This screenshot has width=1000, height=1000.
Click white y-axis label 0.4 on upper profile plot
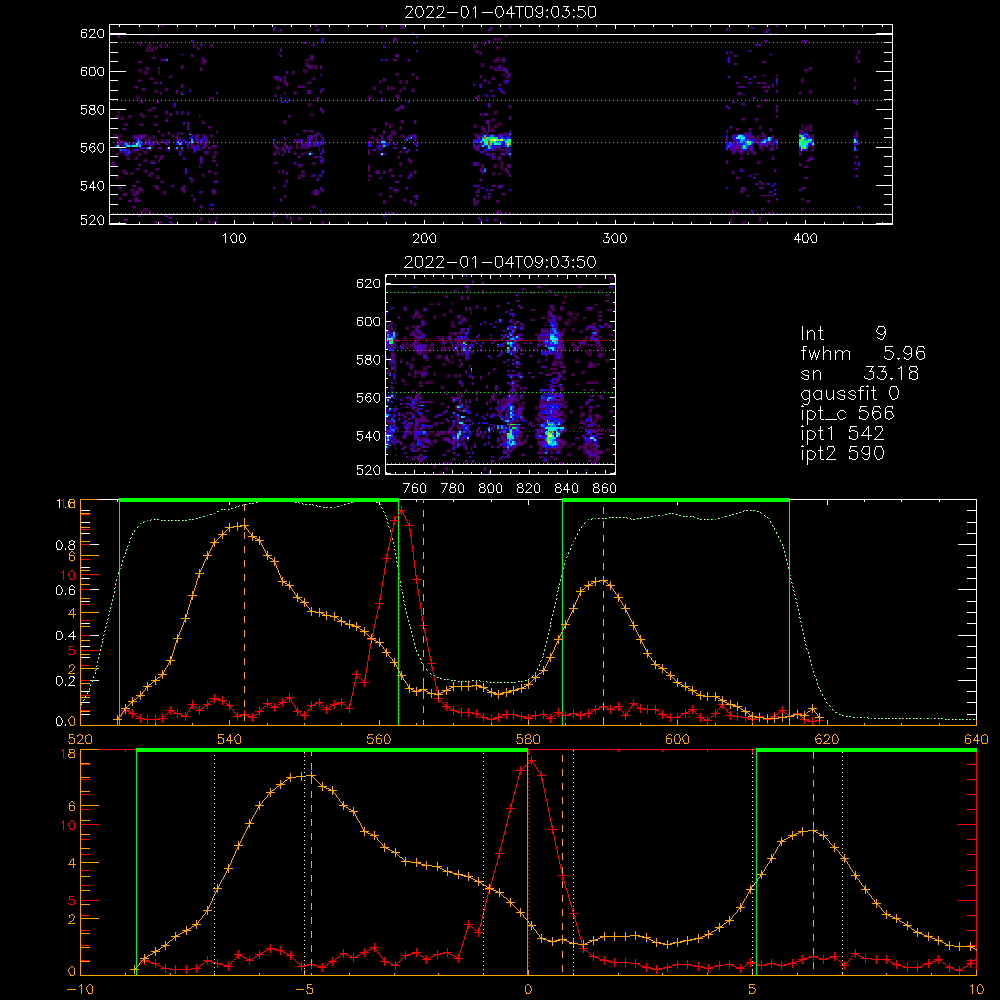66,636
